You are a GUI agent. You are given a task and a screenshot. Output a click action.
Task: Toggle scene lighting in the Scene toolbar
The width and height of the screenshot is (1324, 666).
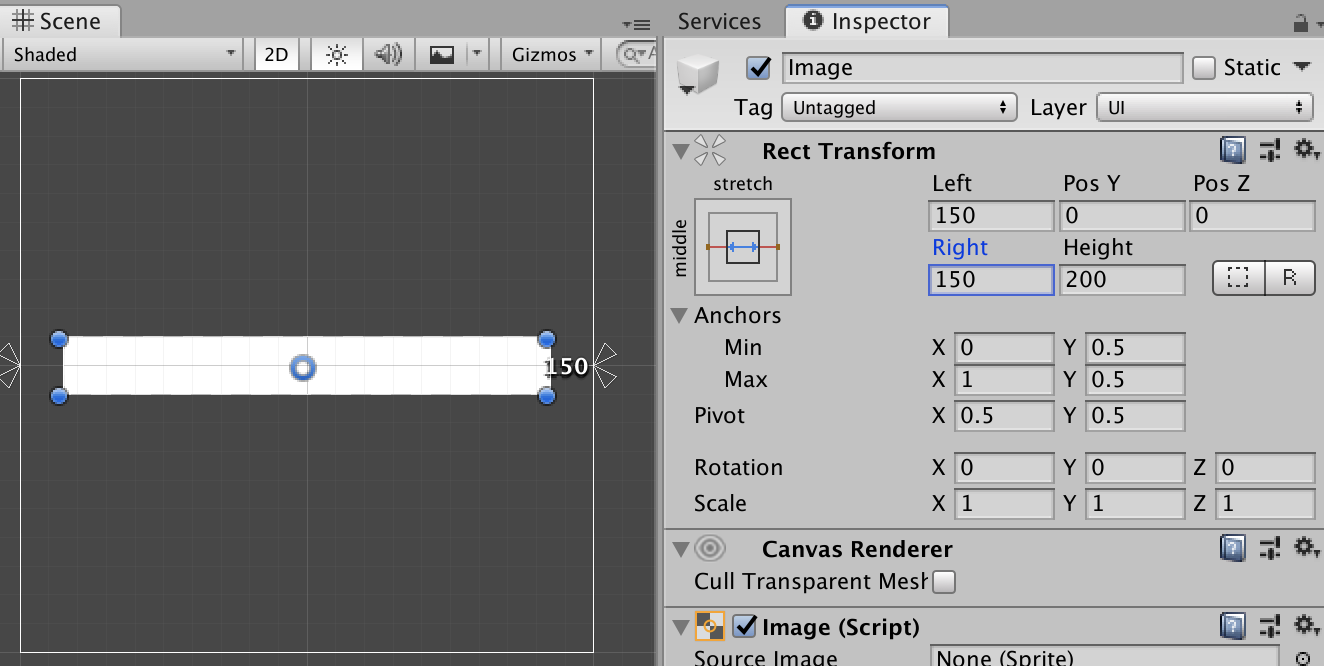tap(336, 54)
